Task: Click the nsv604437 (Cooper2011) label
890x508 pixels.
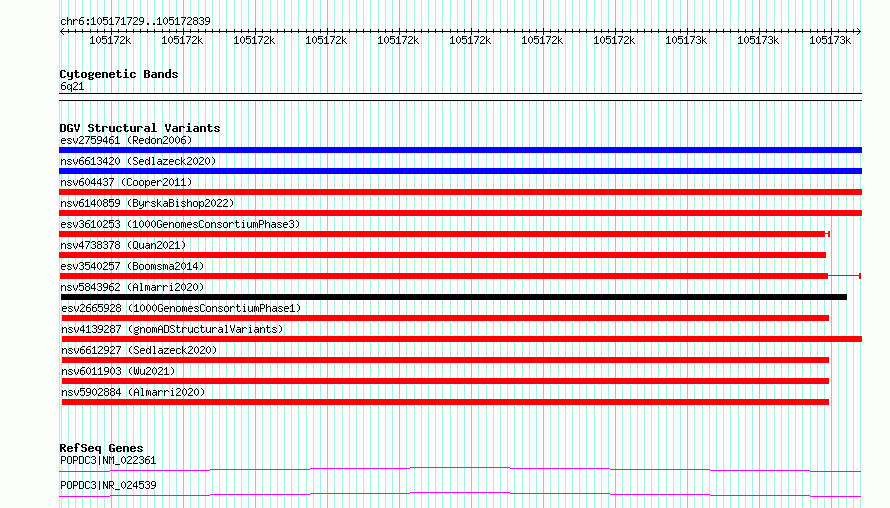Action: [126, 182]
